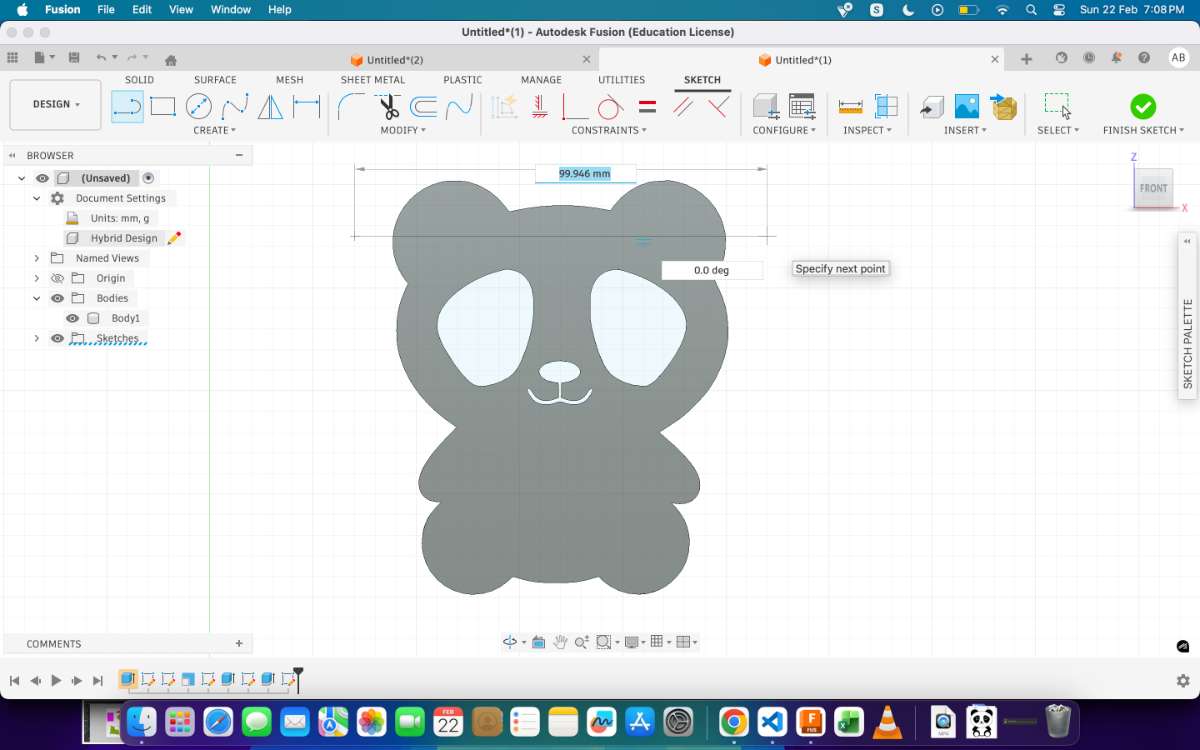Click the Equal constraint icon
The image size is (1200, 750).
[647, 106]
